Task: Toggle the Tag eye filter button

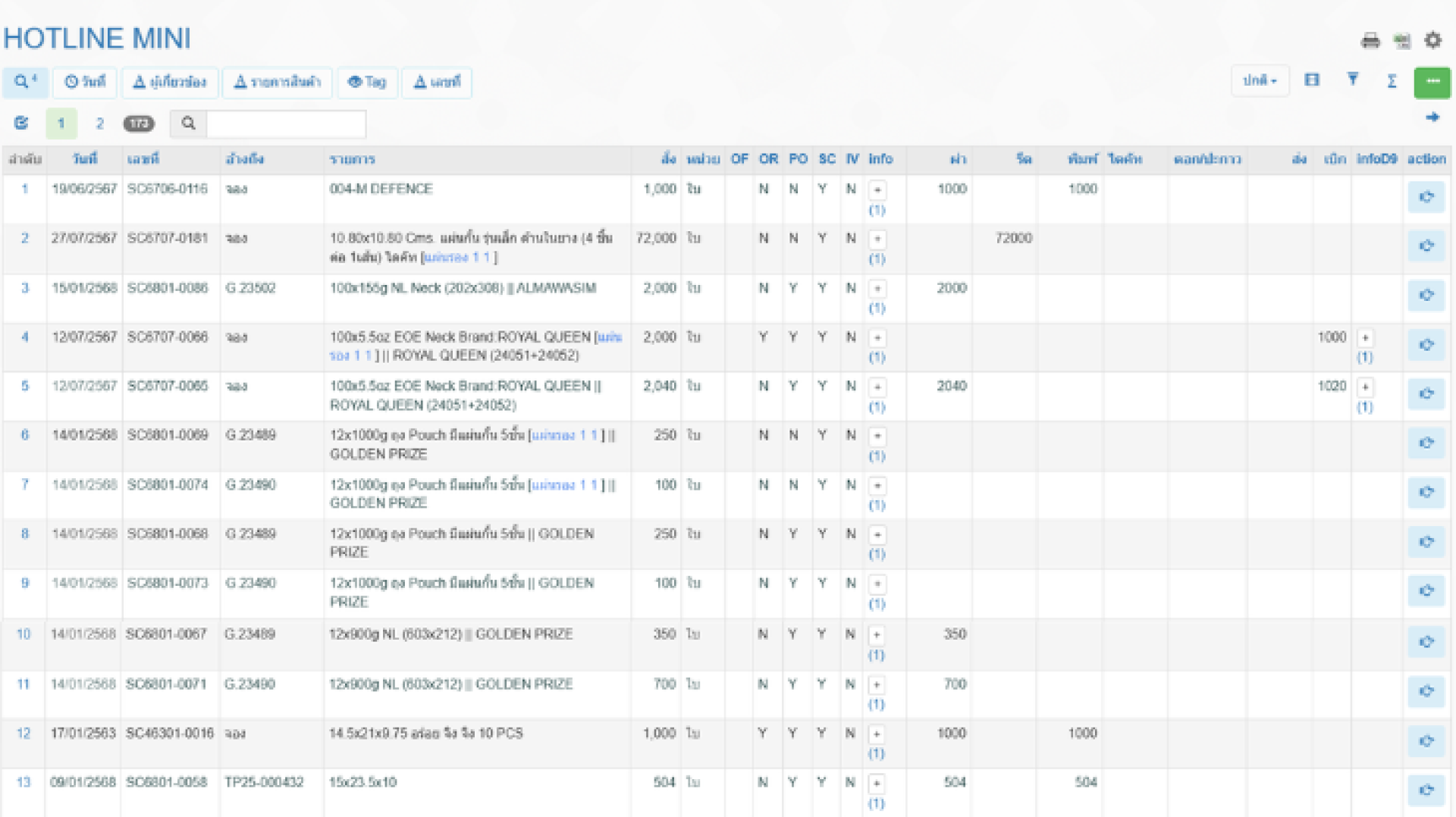Action: click(367, 82)
